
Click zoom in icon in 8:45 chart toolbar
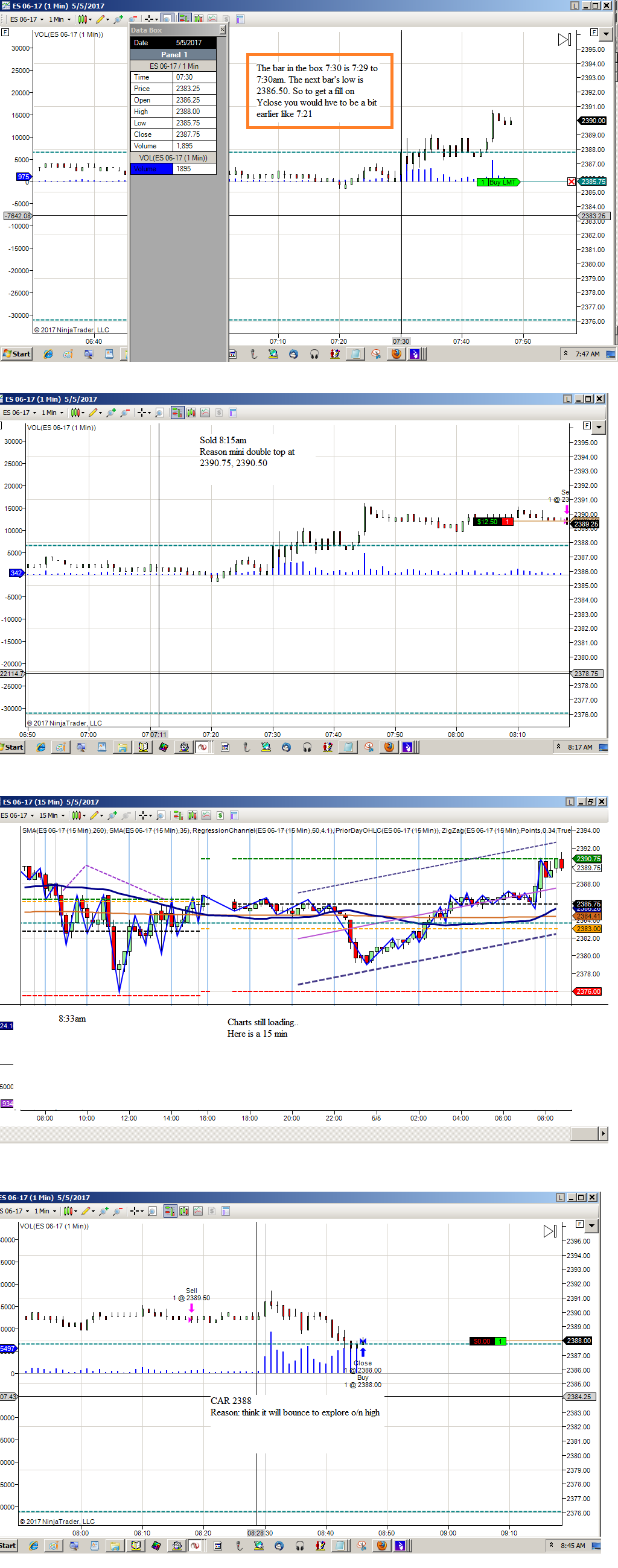coord(104,1212)
